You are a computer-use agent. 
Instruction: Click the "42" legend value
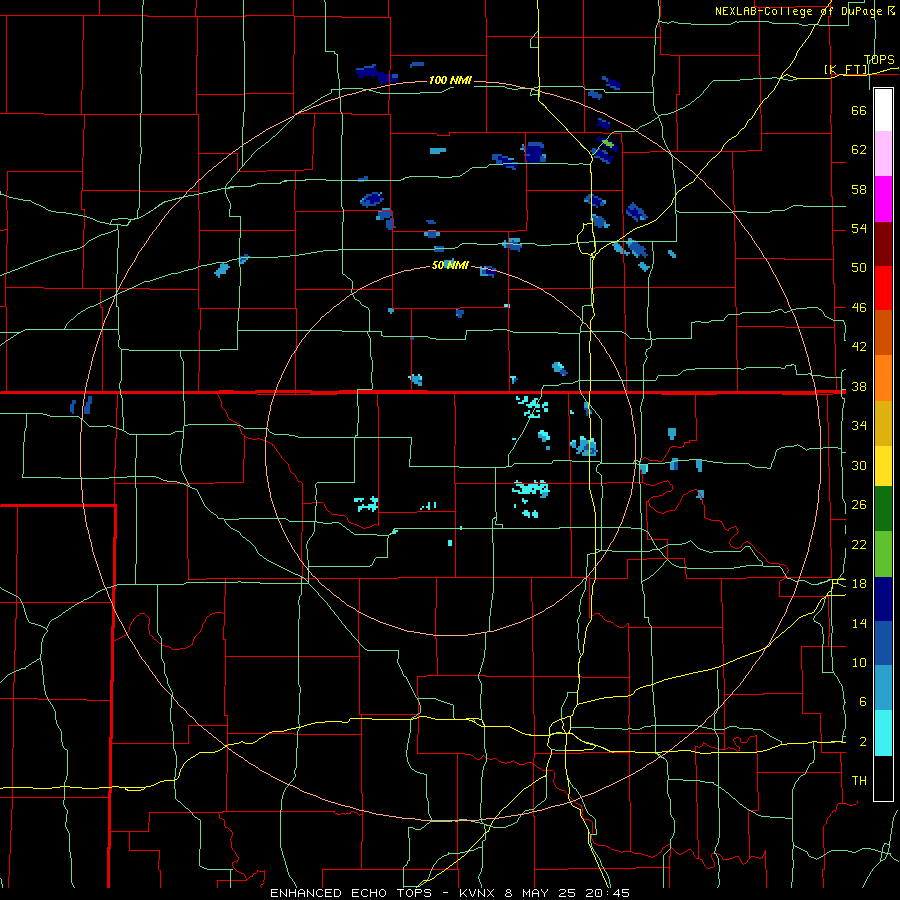click(x=859, y=347)
